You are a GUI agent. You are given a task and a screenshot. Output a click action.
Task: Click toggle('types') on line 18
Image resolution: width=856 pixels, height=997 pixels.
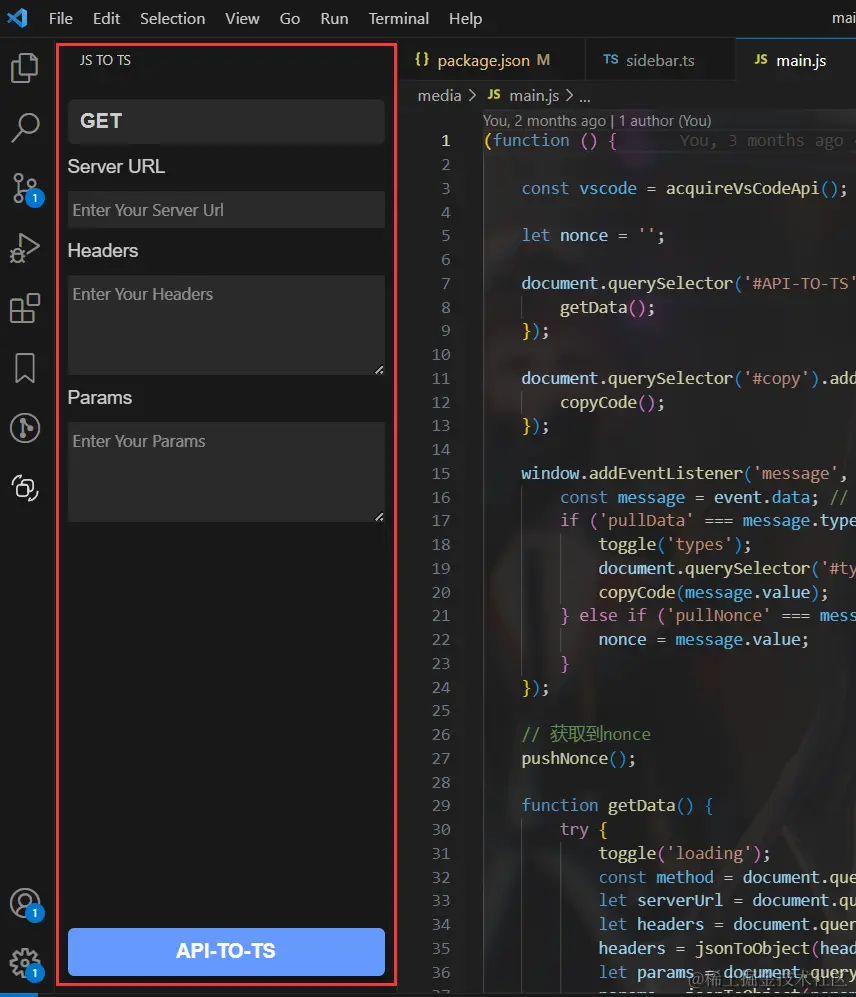click(x=669, y=545)
